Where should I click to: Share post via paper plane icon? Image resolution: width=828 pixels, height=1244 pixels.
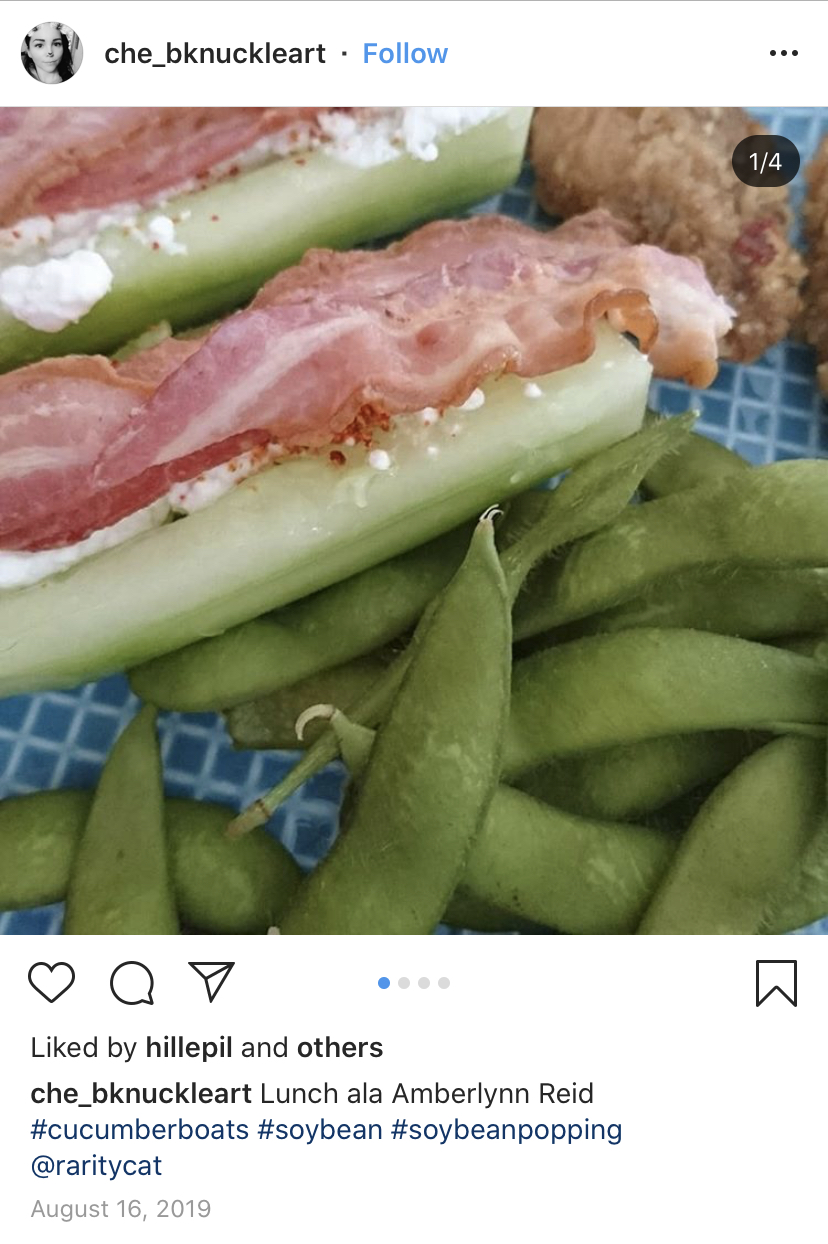point(211,981)
